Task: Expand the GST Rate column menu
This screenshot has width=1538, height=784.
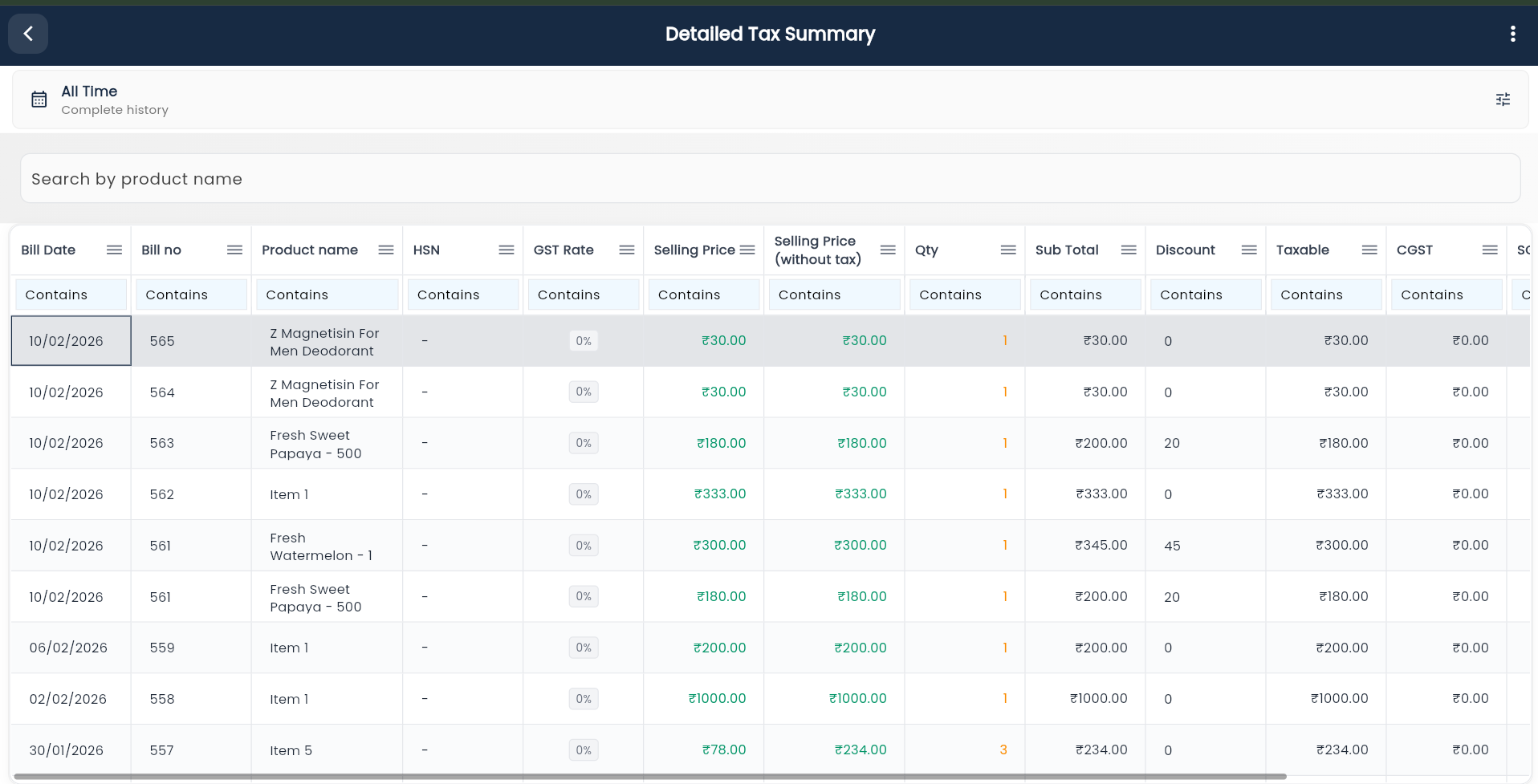Action: click(627, 250)
